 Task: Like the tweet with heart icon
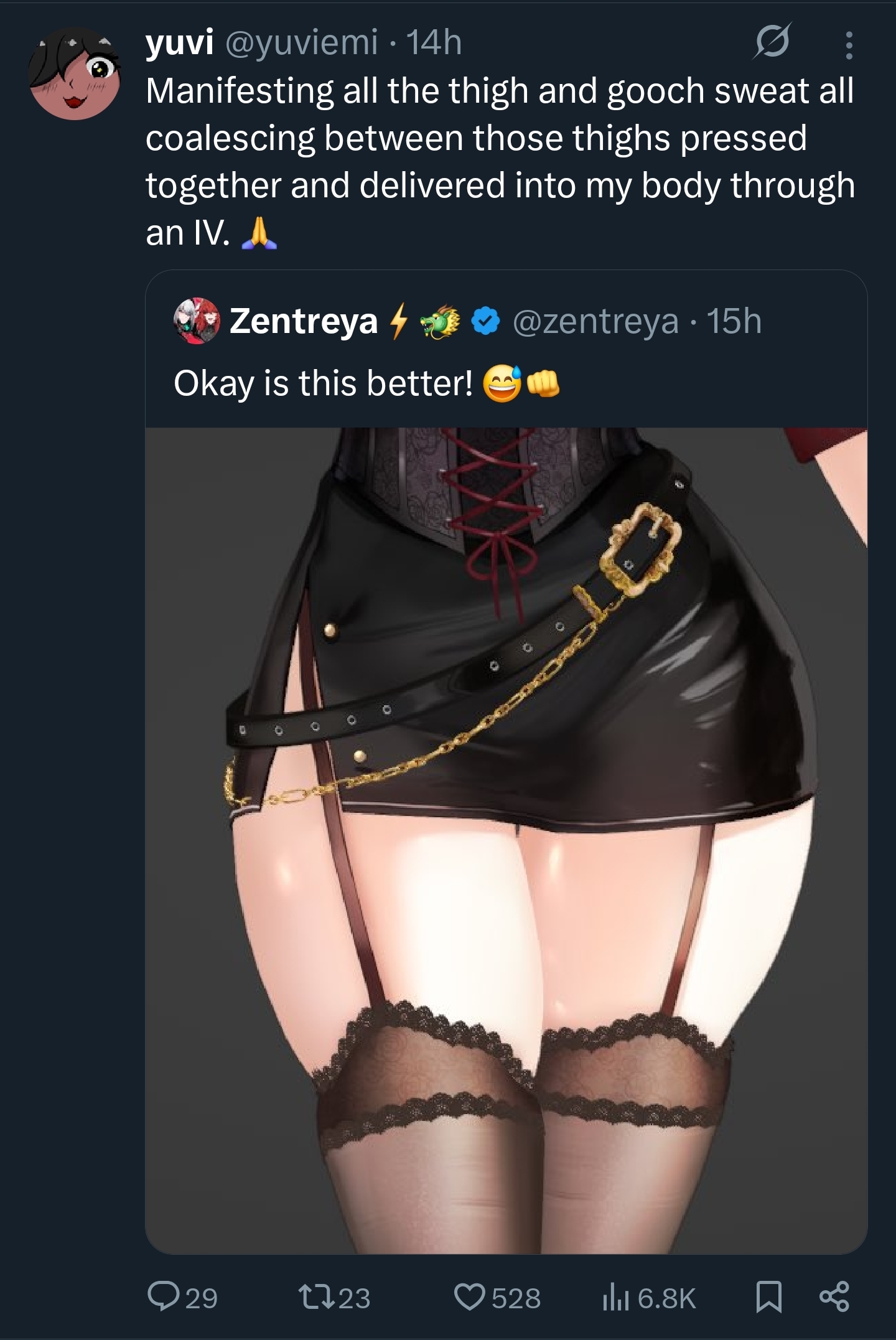[470, 1297]
